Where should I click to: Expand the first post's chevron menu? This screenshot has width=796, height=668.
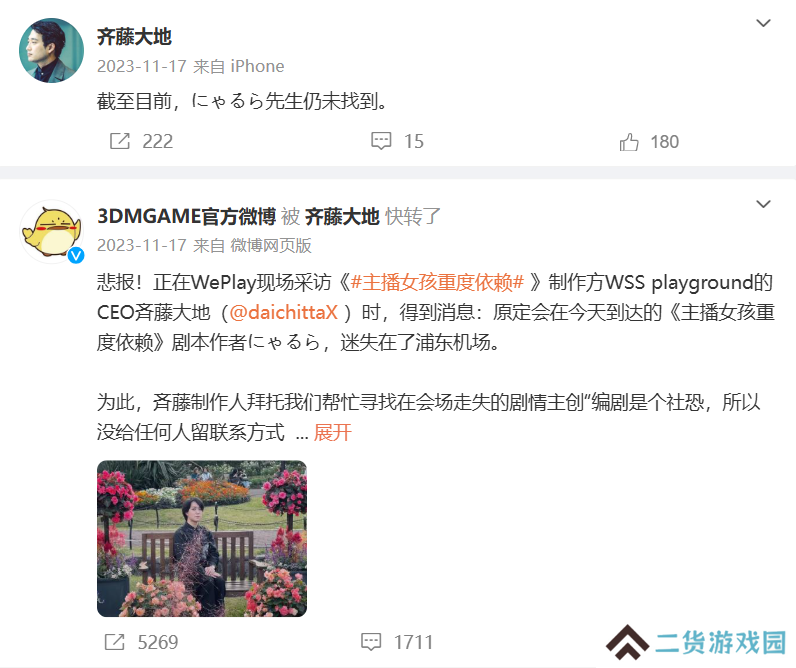(764, 23)
